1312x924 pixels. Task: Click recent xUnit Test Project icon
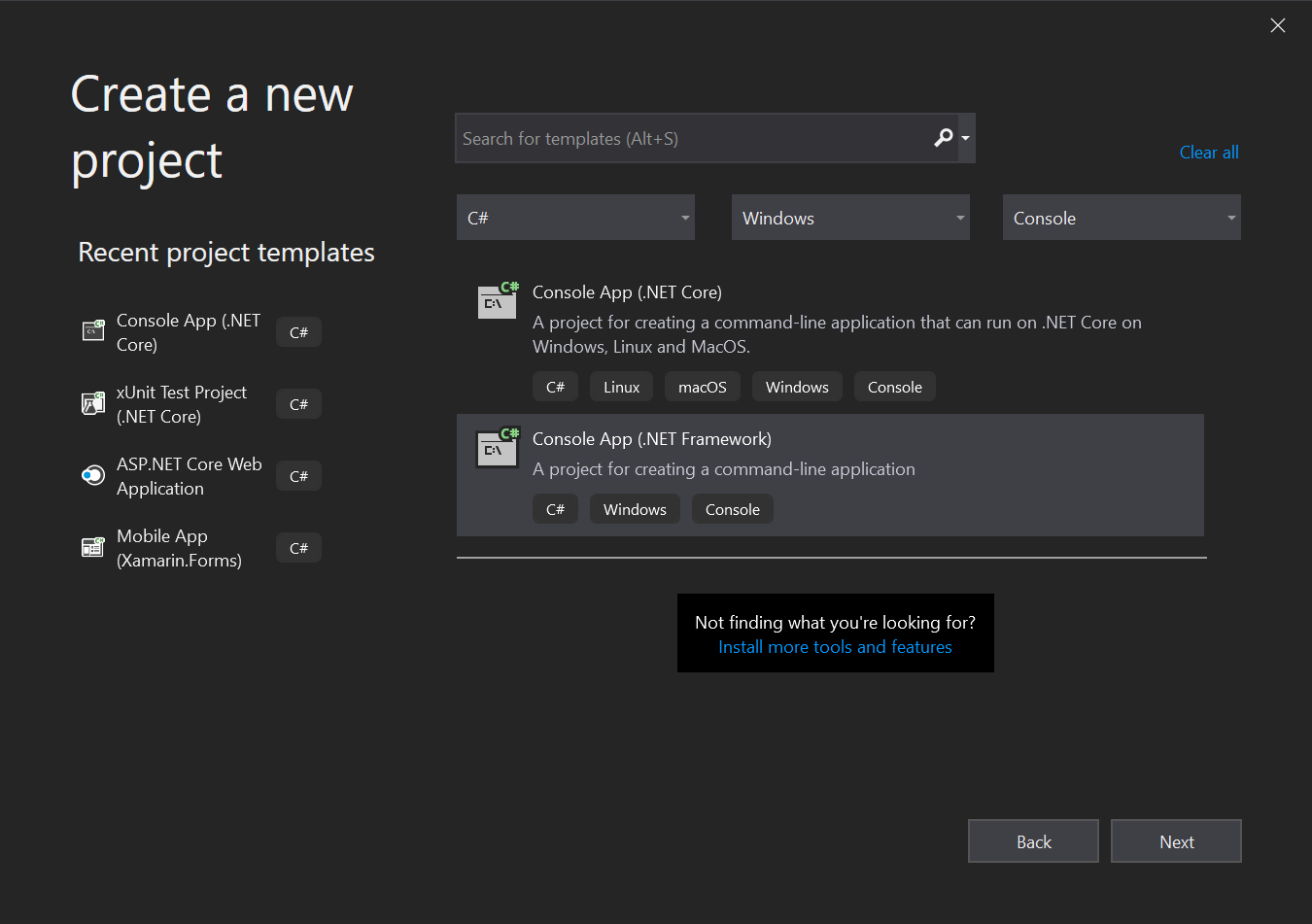[92, 403]
